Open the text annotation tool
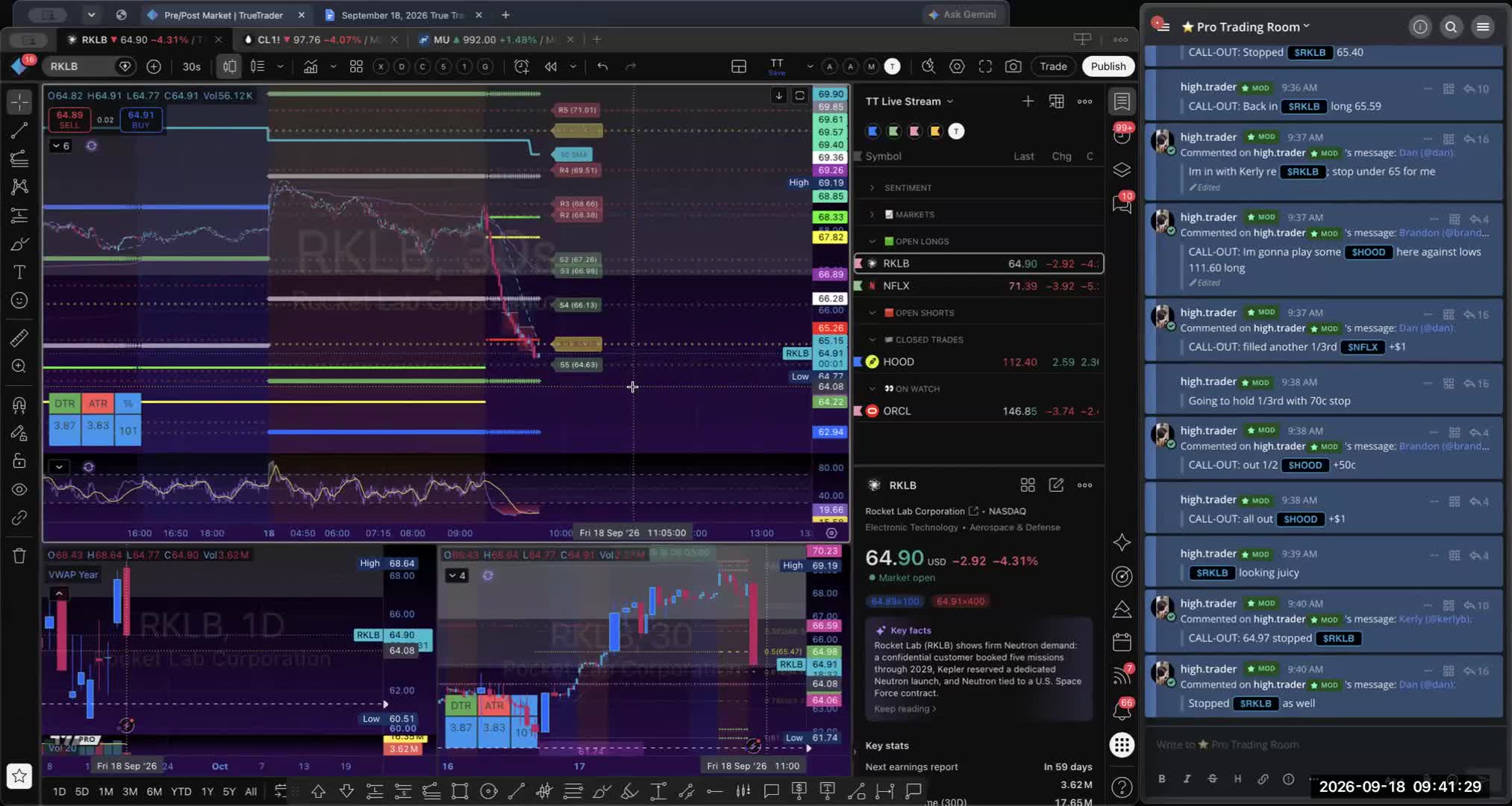Screen dimensions: 1512x806 (x=19, y=272)
